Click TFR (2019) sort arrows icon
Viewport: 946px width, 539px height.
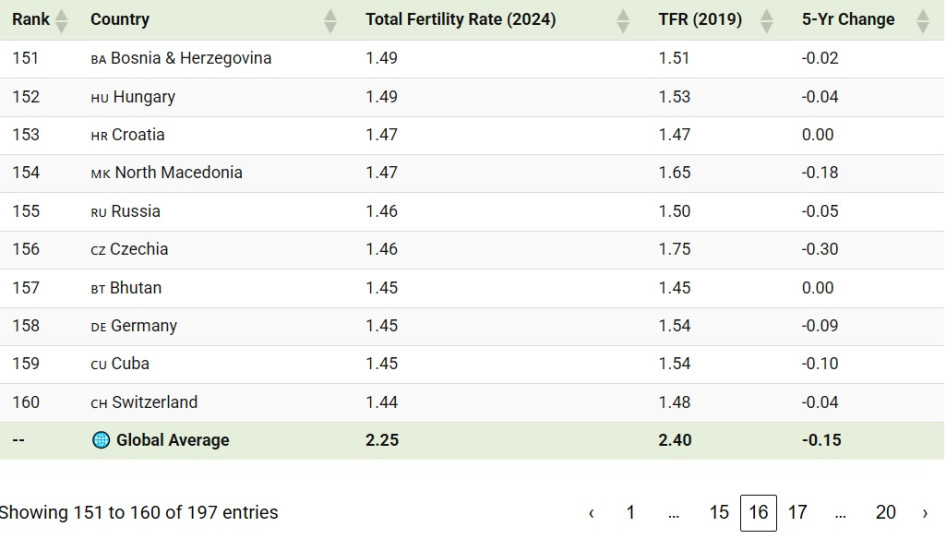coord(767,20)
